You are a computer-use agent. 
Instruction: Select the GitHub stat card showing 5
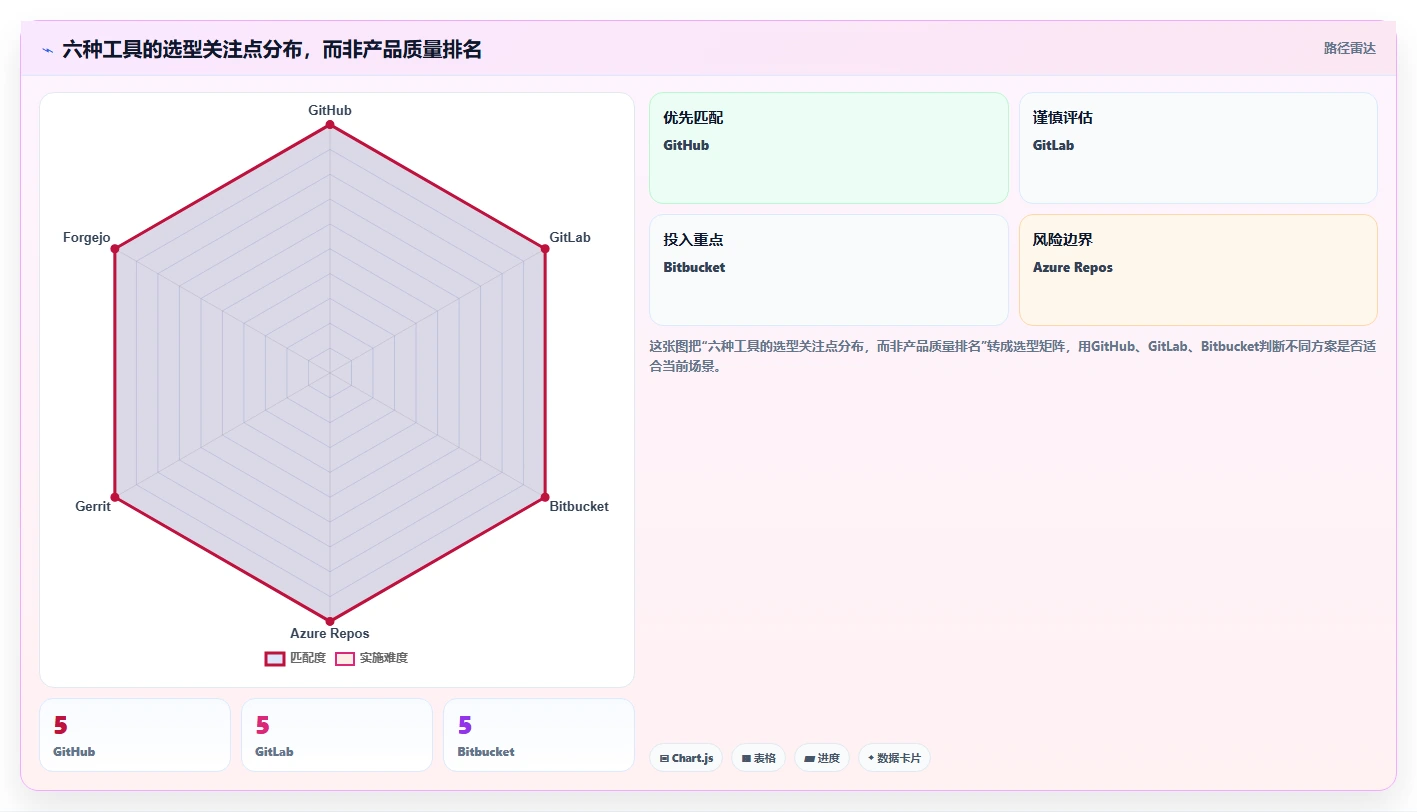coord(135,735)
